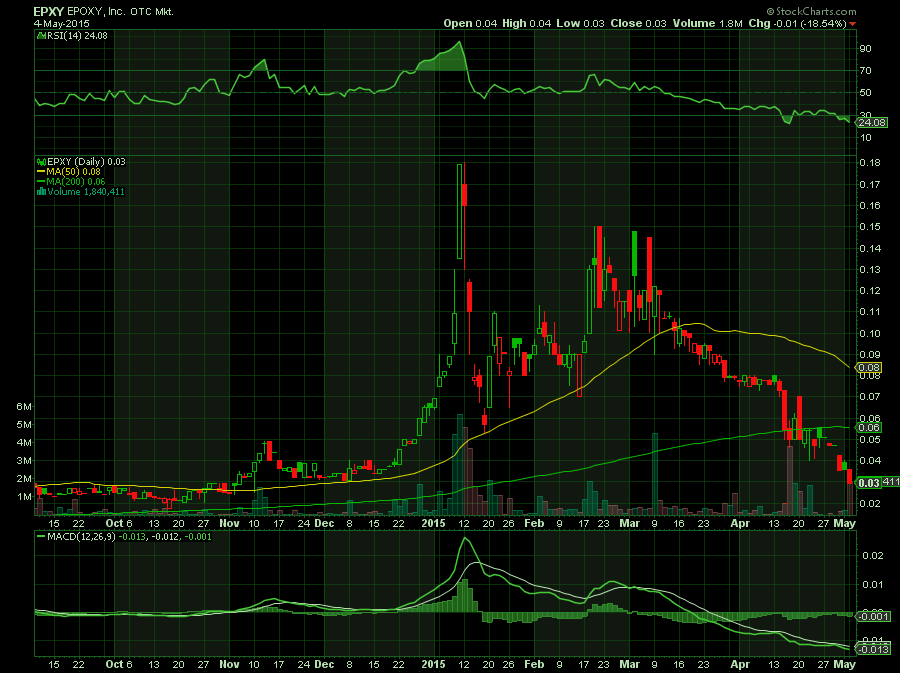Click the price axis label 0.10
The image size is (900, 673).
[870, 333]
